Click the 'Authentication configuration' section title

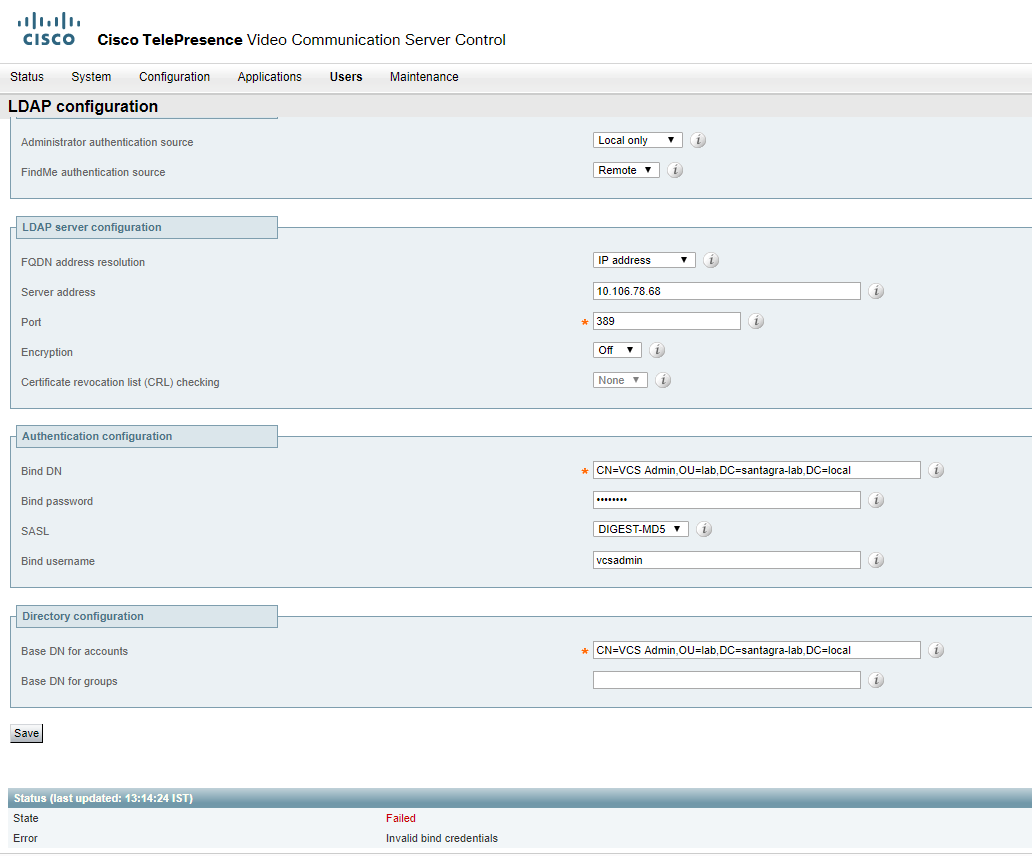coord(97,436)
